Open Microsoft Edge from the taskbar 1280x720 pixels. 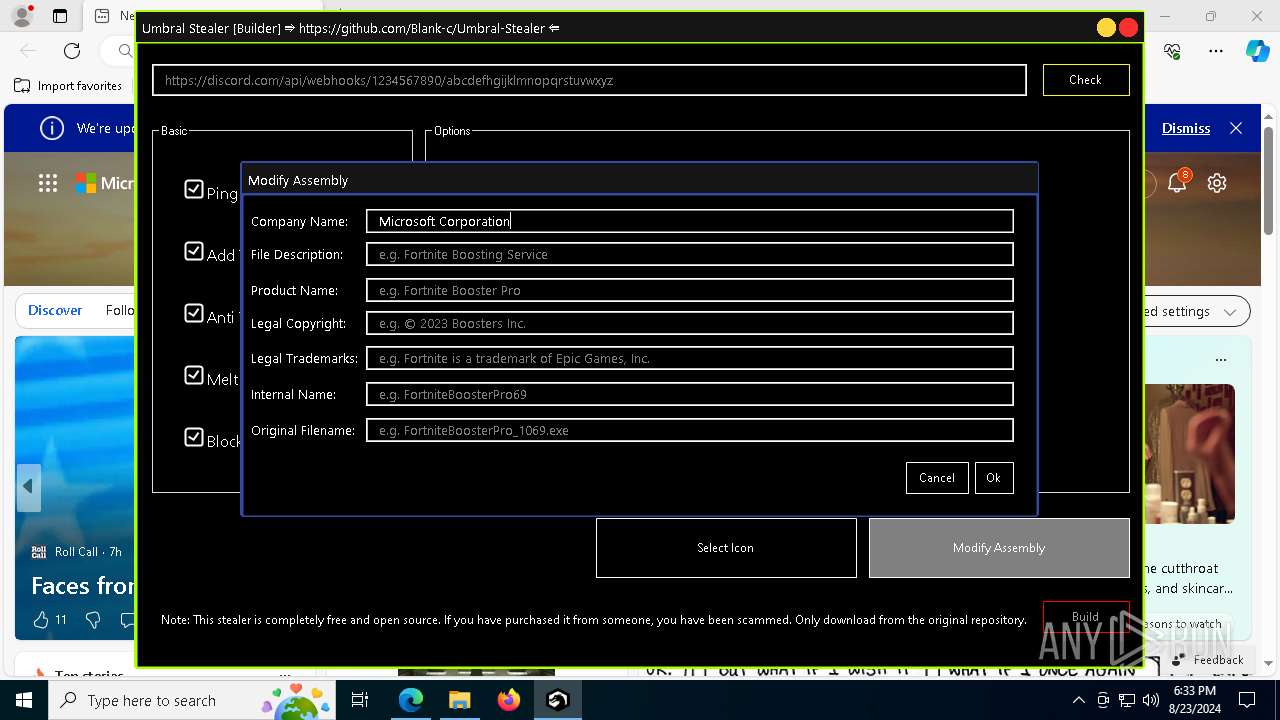point(411,700)
